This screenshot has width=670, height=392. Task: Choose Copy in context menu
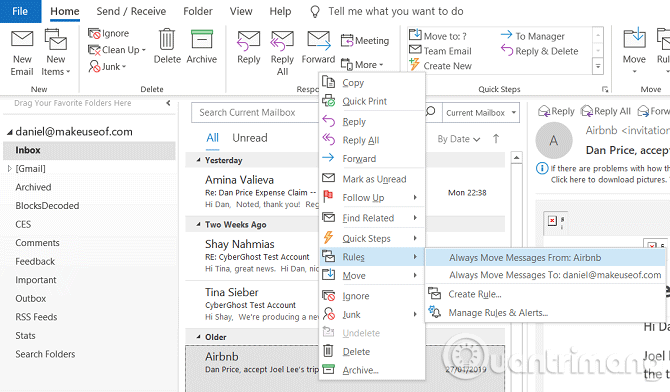pos(372,83)
